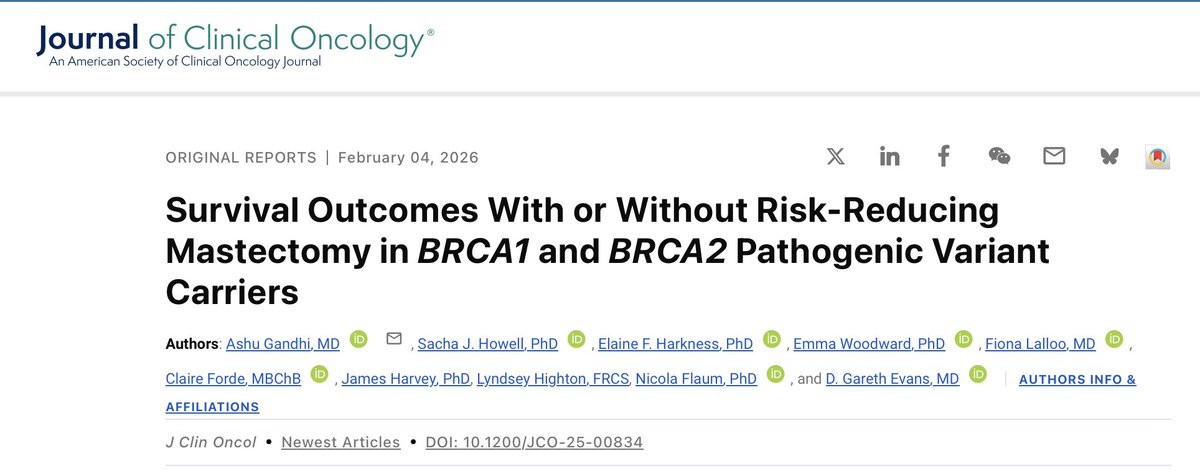The image size is (1200, 471).
Task: Open Claire Forde's ORCID iD icon
Action: click(319, 375)
